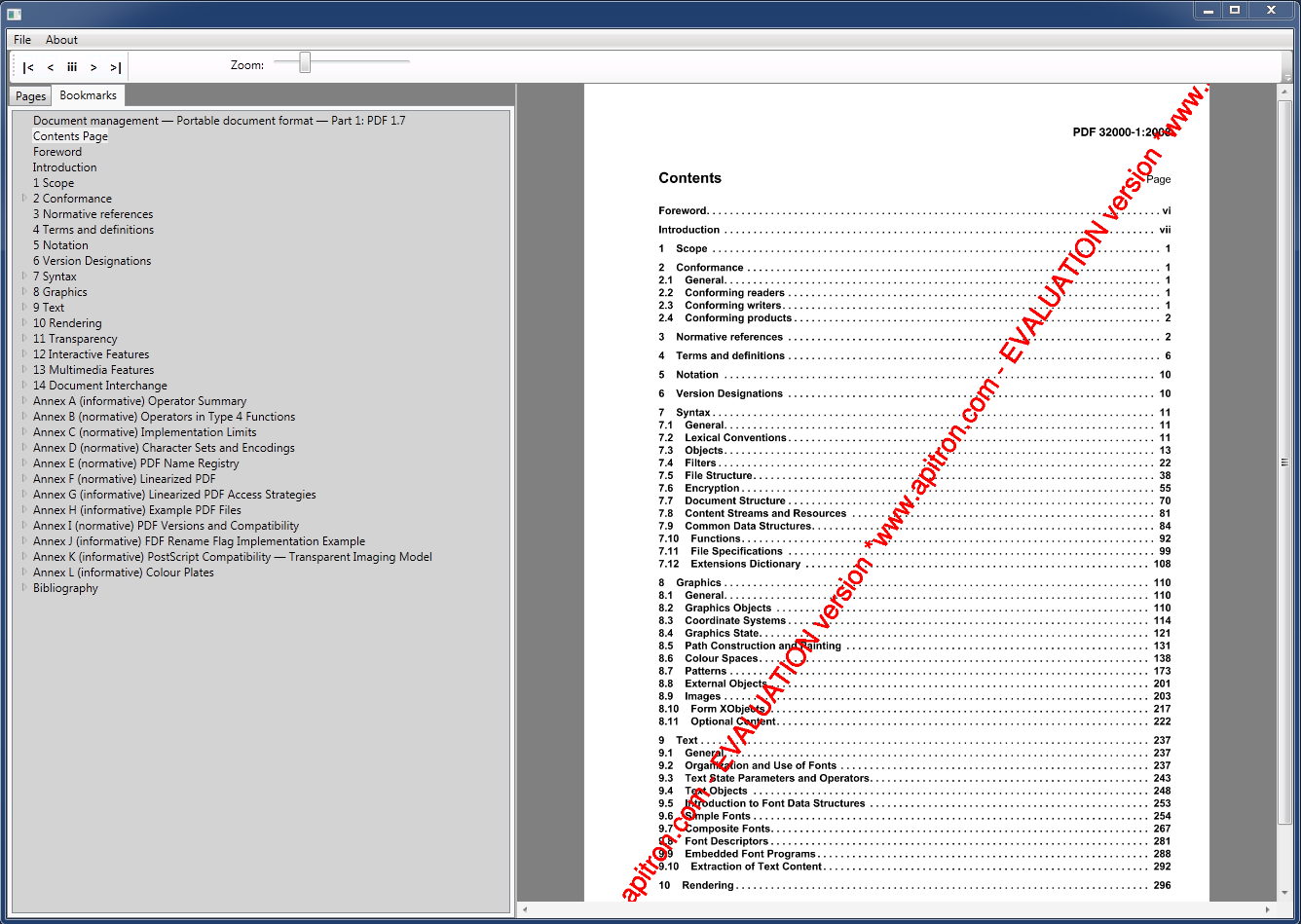Click the next page arrow icon
Image resolution: width=1301 pixels, height=924 pixels.
click(x=93, y=66)
